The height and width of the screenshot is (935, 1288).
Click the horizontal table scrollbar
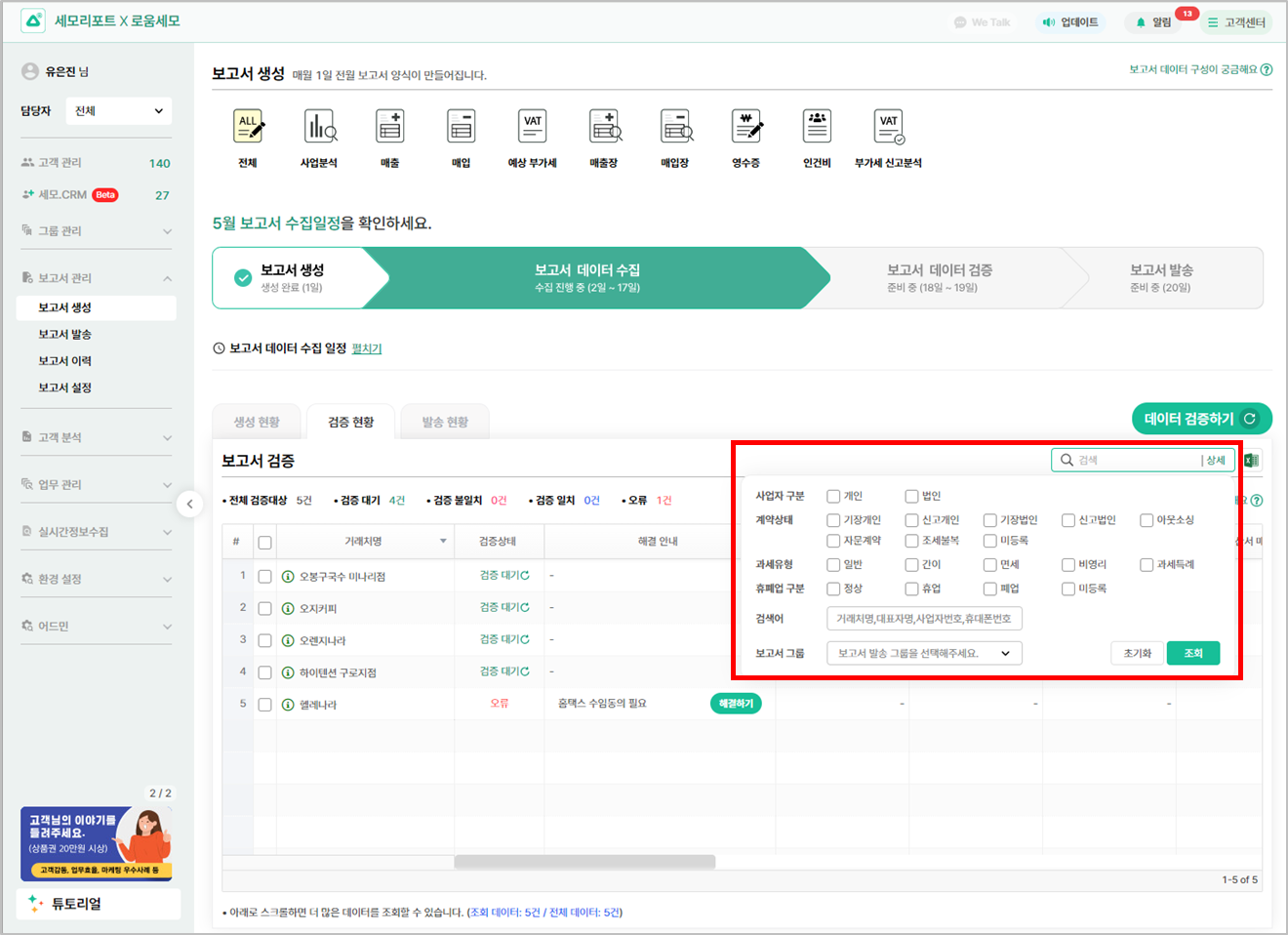click(584, 862)
